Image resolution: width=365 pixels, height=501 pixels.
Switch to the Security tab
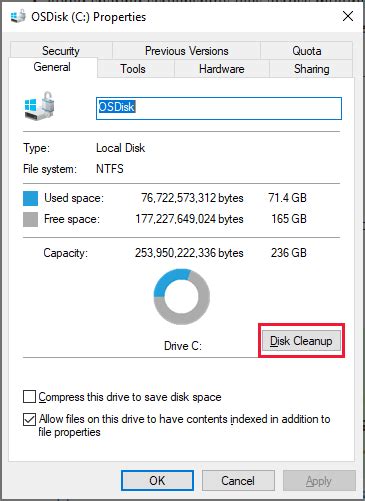61,51
